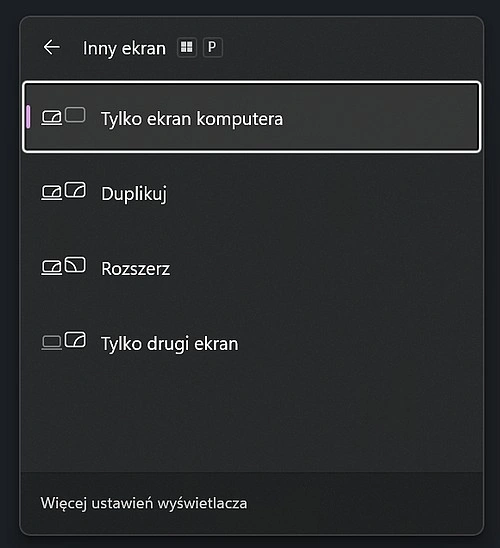500x548 pixels.
Task: Click the empty monitor icon in first option
Action: coord(75,115)
